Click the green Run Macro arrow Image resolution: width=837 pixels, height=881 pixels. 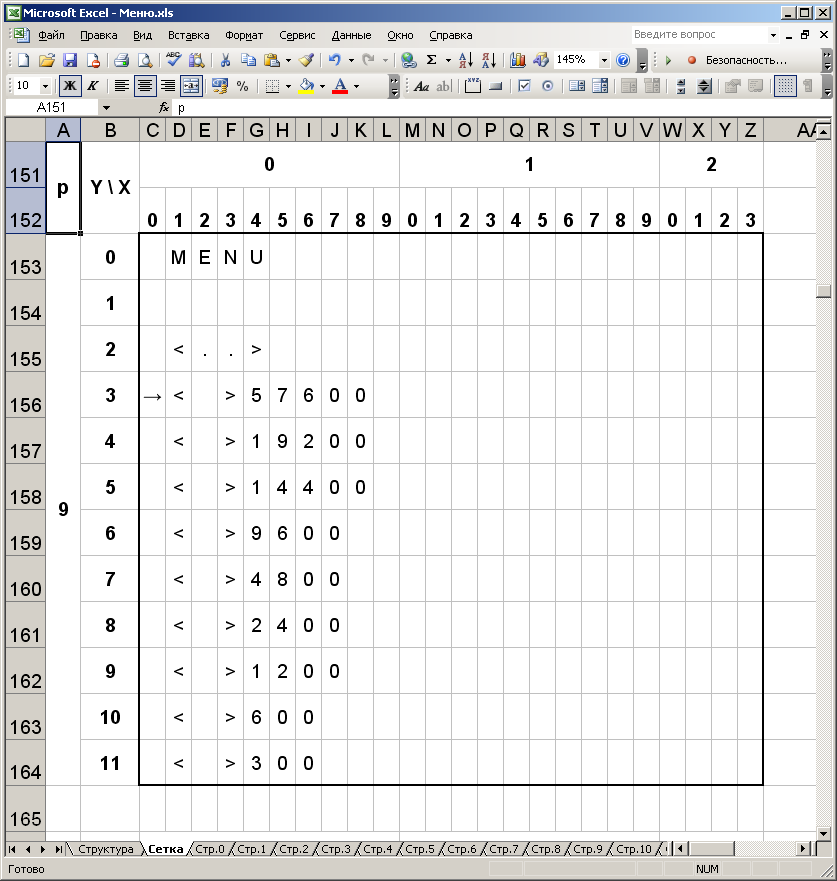tap(668, 60)
